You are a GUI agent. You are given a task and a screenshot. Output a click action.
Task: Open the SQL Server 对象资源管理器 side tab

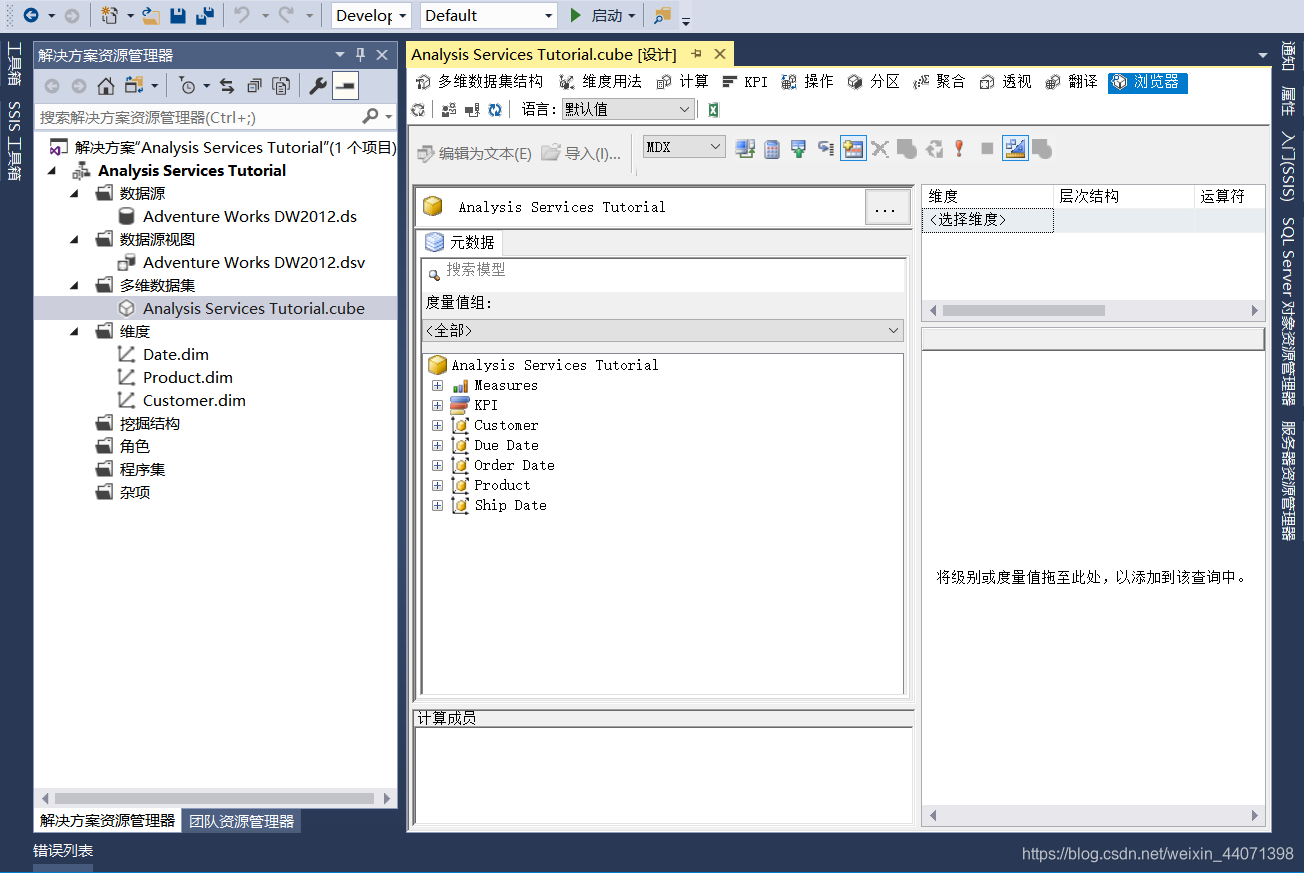point(1288,311)
